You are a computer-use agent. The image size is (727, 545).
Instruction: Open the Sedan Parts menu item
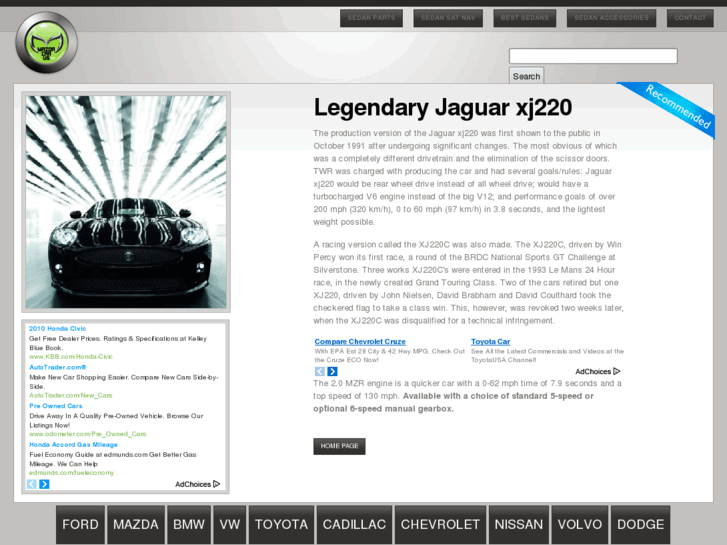371,18
